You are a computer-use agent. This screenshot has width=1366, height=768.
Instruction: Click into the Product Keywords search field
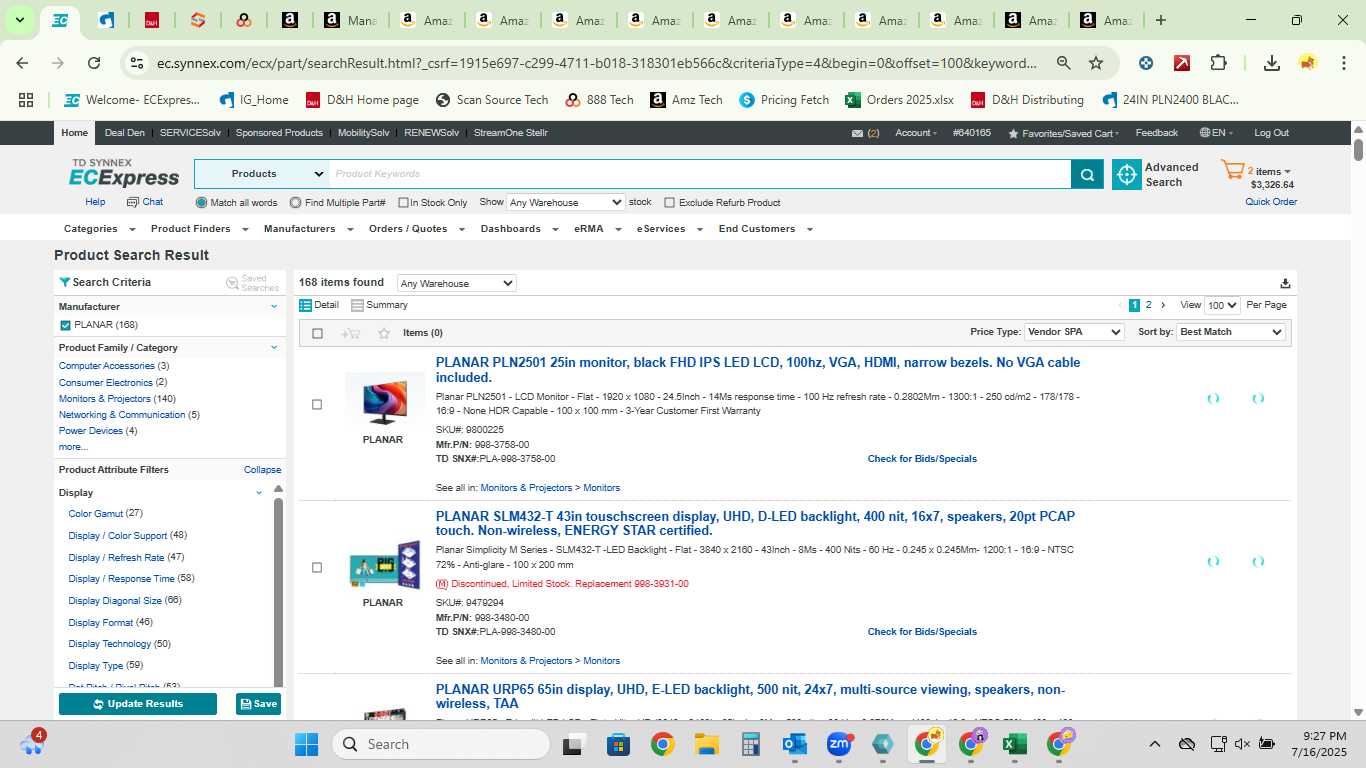click(700, 174)
